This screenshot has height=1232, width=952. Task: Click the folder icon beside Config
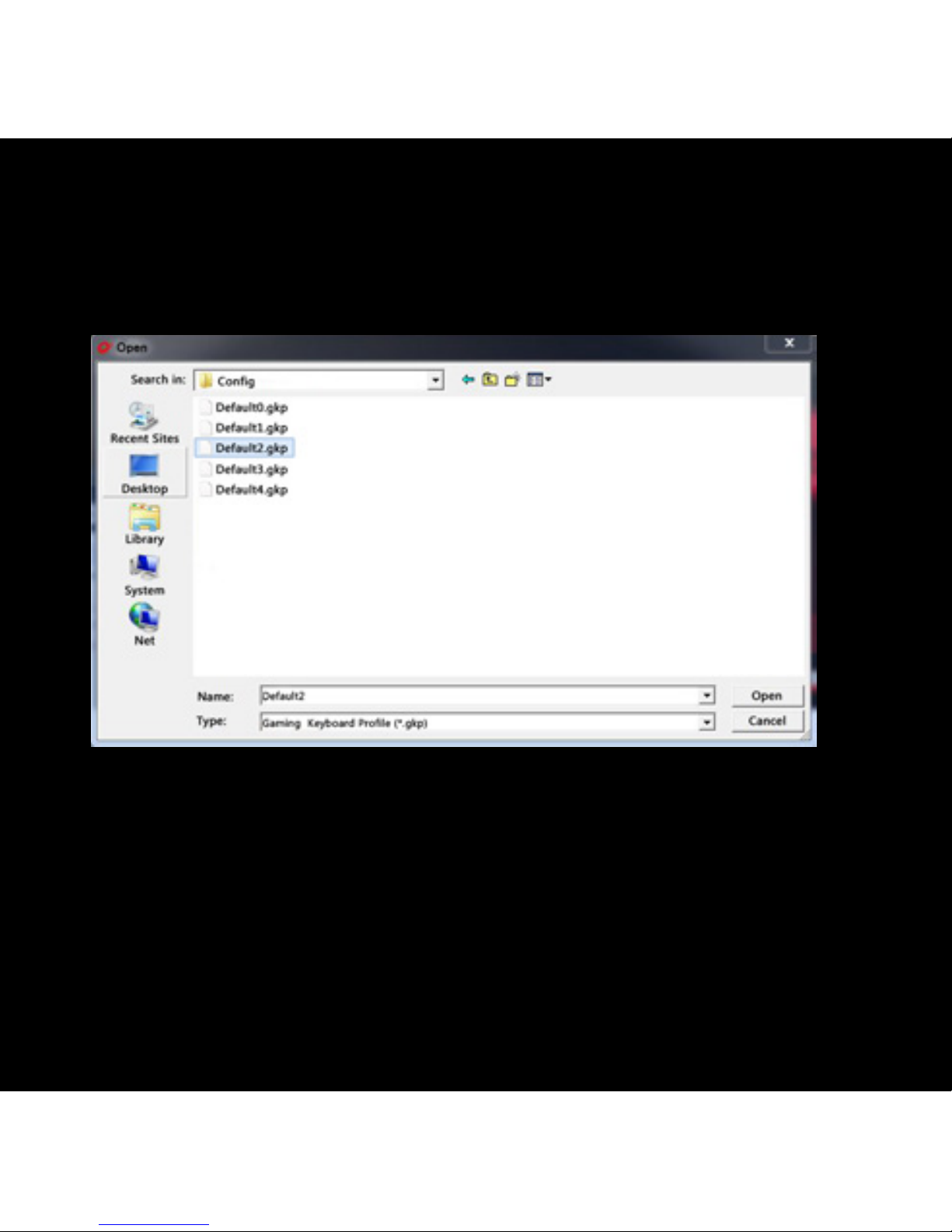pos(206,381)
